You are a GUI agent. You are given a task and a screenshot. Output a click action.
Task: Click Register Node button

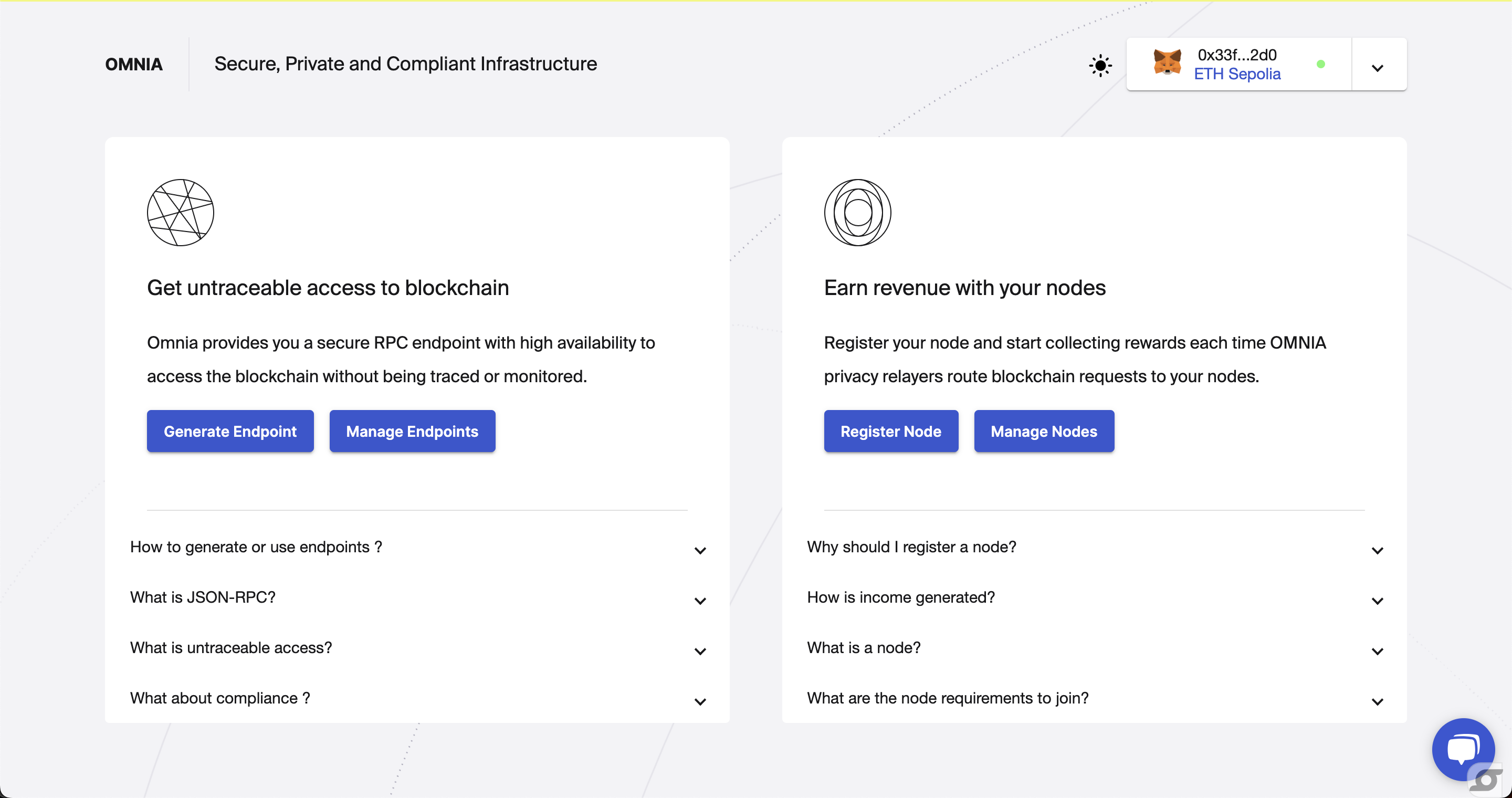[891, 431]
